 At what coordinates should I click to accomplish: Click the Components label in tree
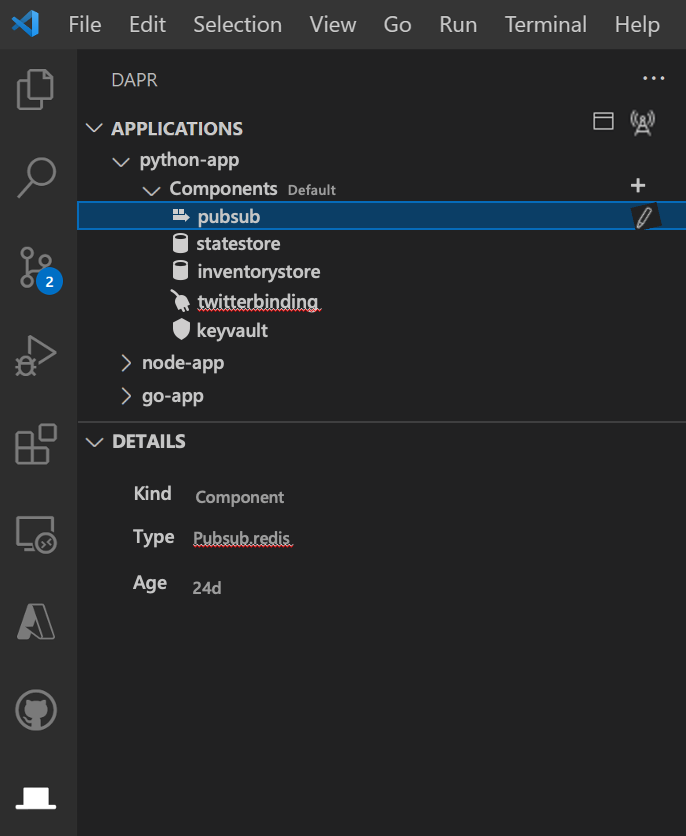(223, 189)
